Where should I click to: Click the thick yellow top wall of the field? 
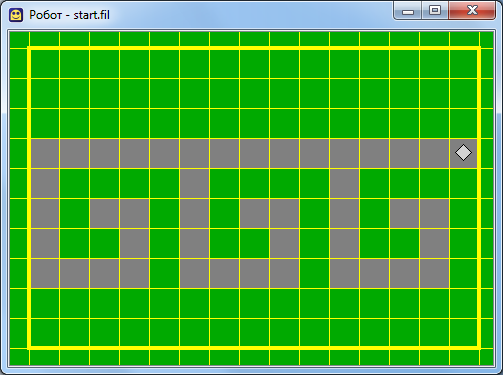click(x=254, y=49)
